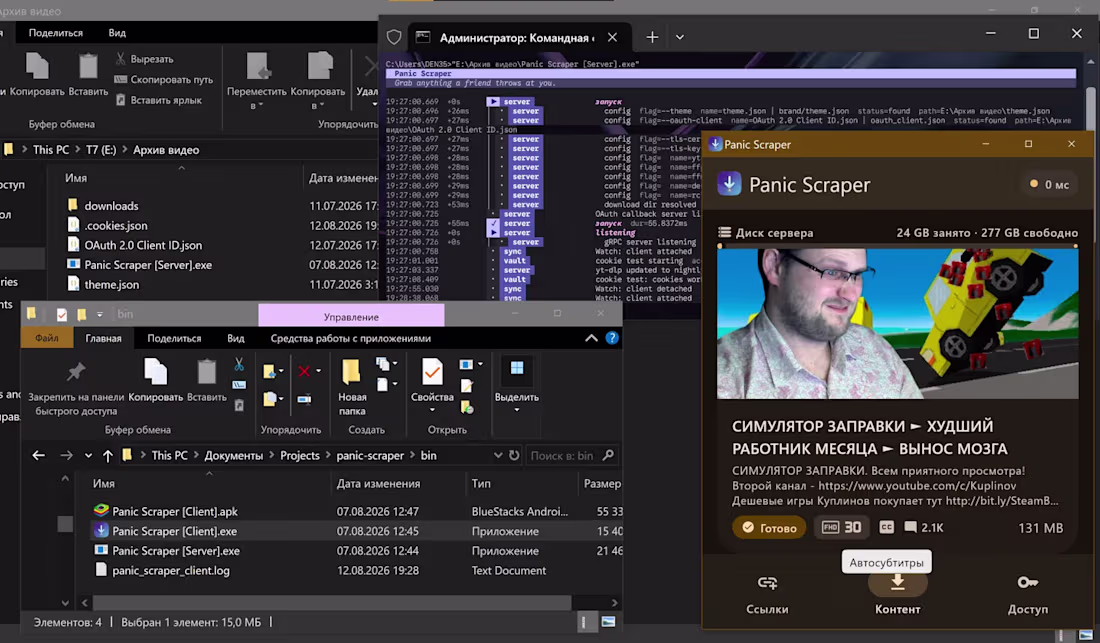Open recent locations dropdown in bin navigation bar
The width and height of the screenshot is (1100, 643).
coord(88,456)
